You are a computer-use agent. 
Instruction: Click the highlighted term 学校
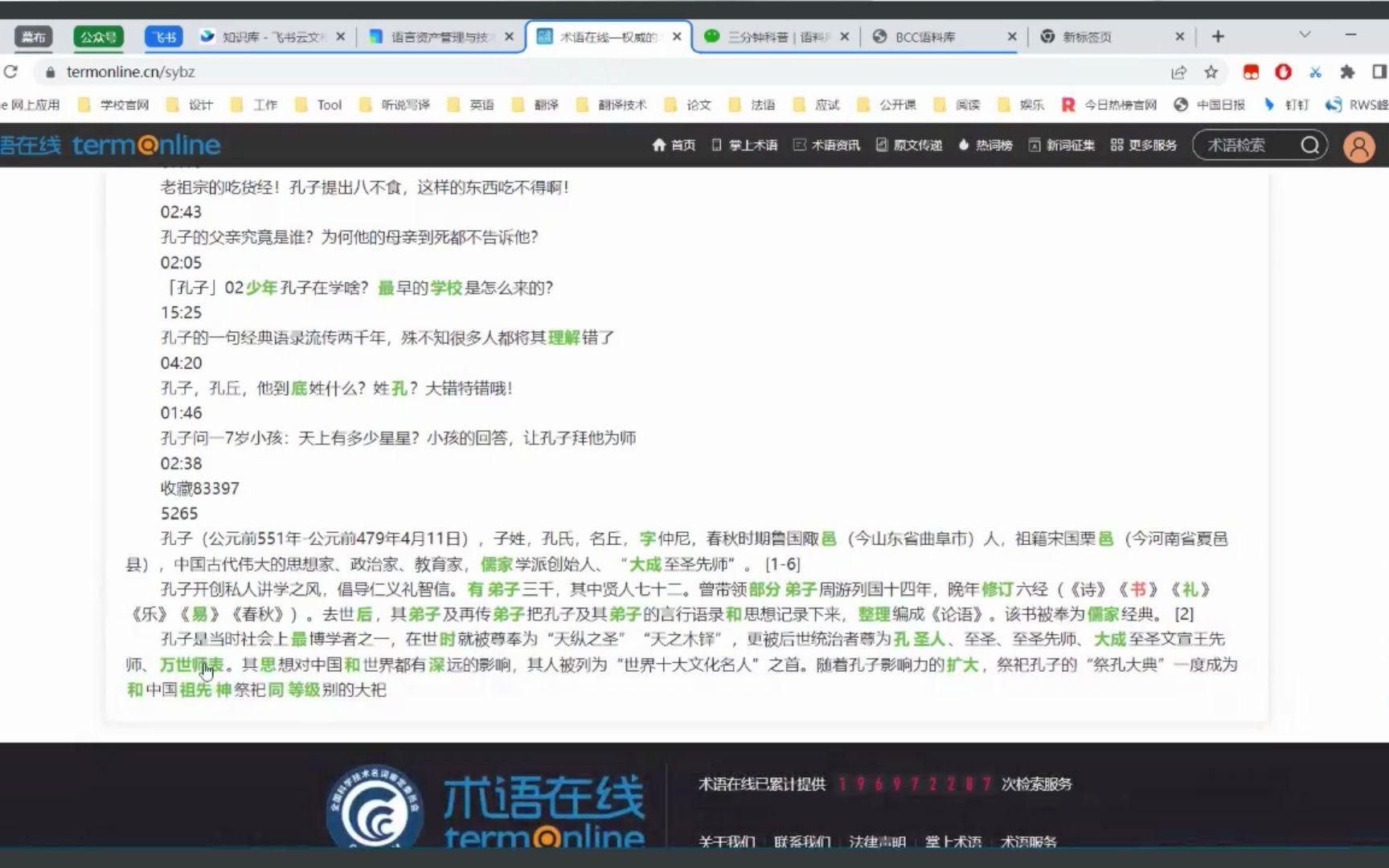point(446,288)
